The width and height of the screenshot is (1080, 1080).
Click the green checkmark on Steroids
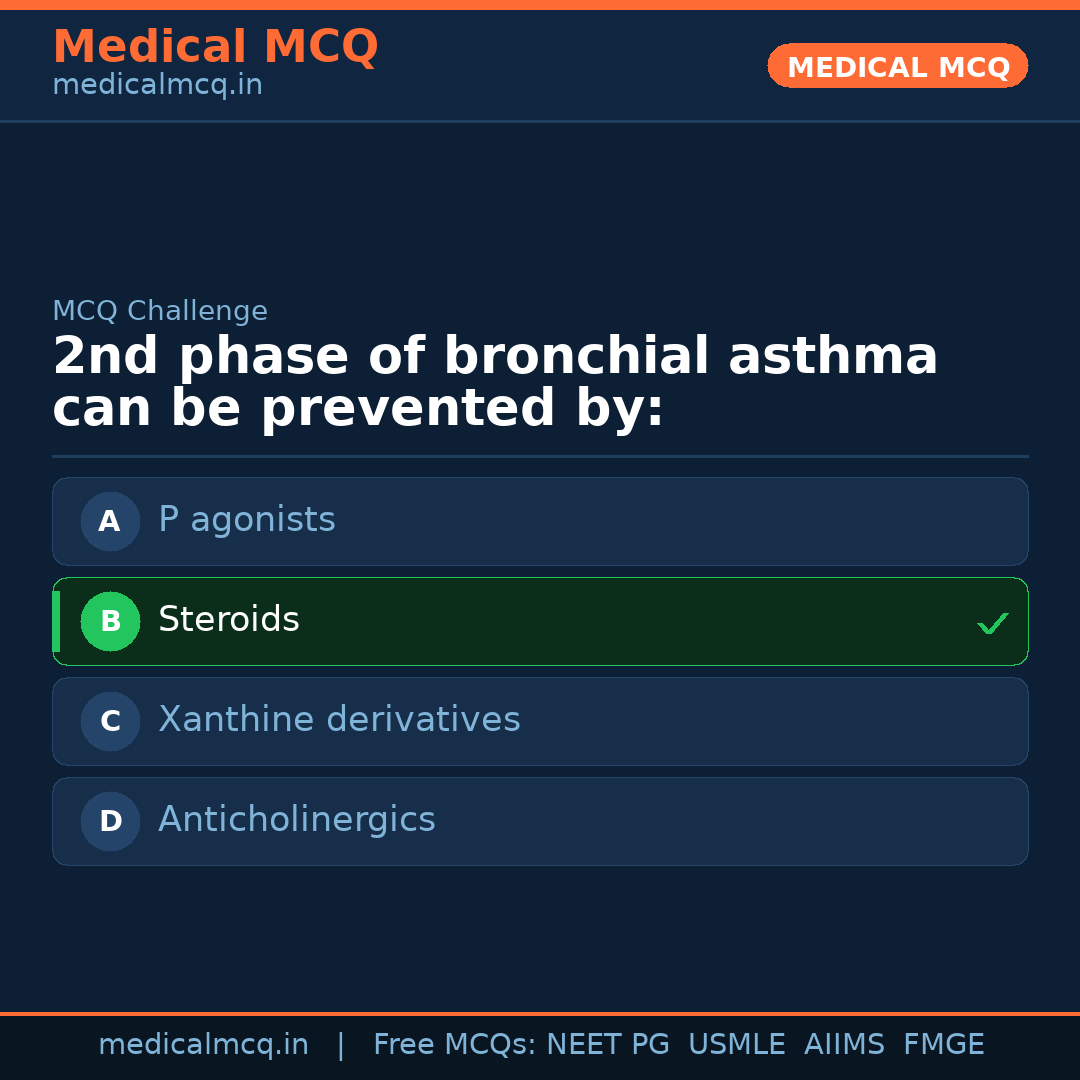click(x=992, y=624)
